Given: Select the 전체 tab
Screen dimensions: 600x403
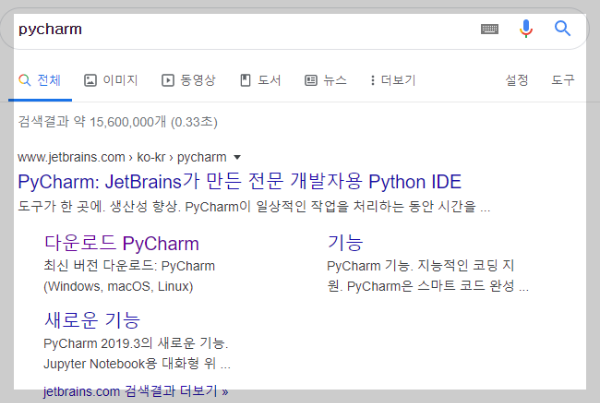Looking at the screenshot, I should tap(40, 80).
